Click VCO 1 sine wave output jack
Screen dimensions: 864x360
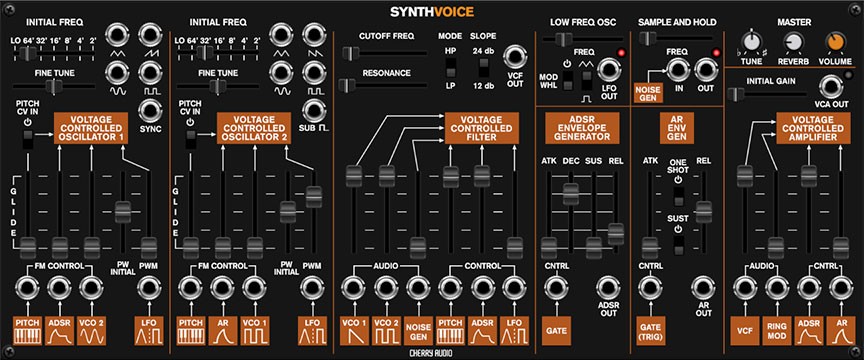(118, 72)
